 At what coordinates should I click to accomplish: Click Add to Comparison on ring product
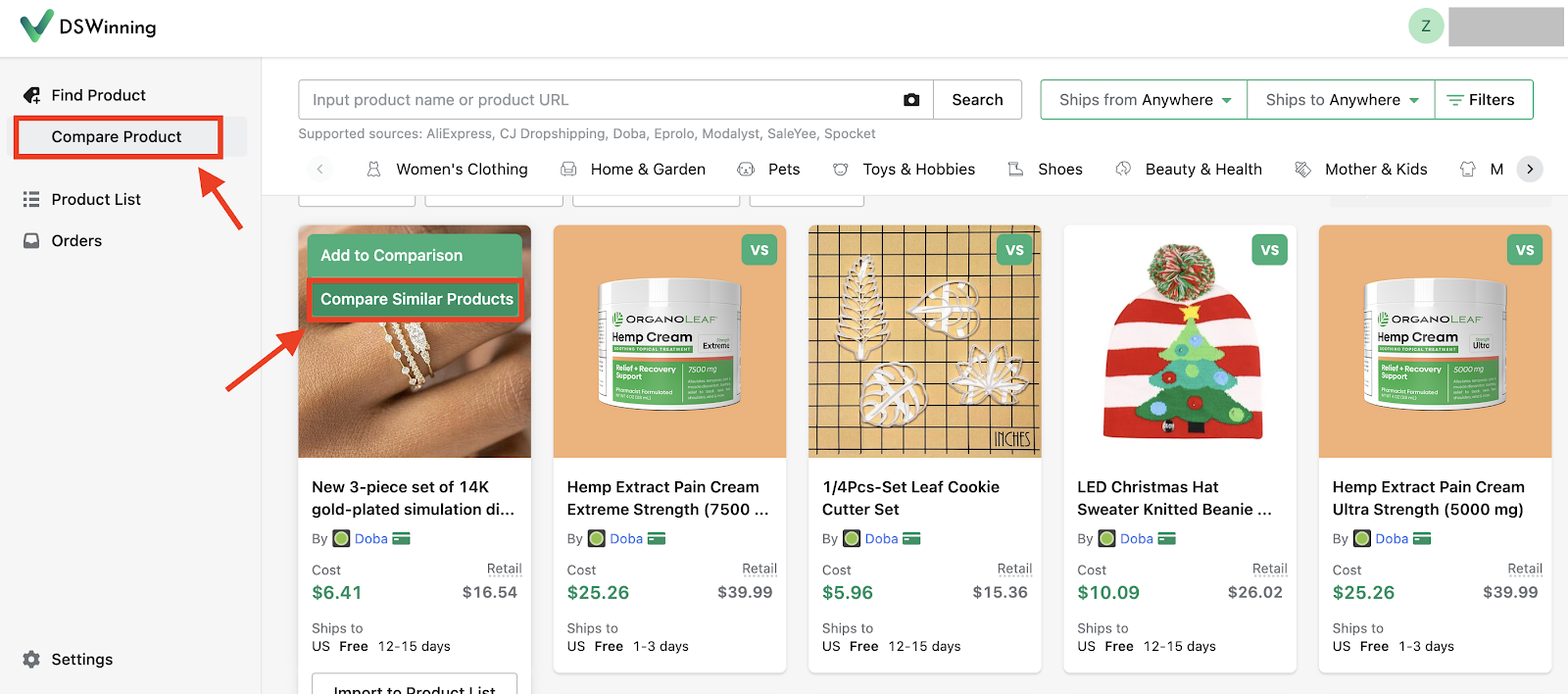coord(415,255)
